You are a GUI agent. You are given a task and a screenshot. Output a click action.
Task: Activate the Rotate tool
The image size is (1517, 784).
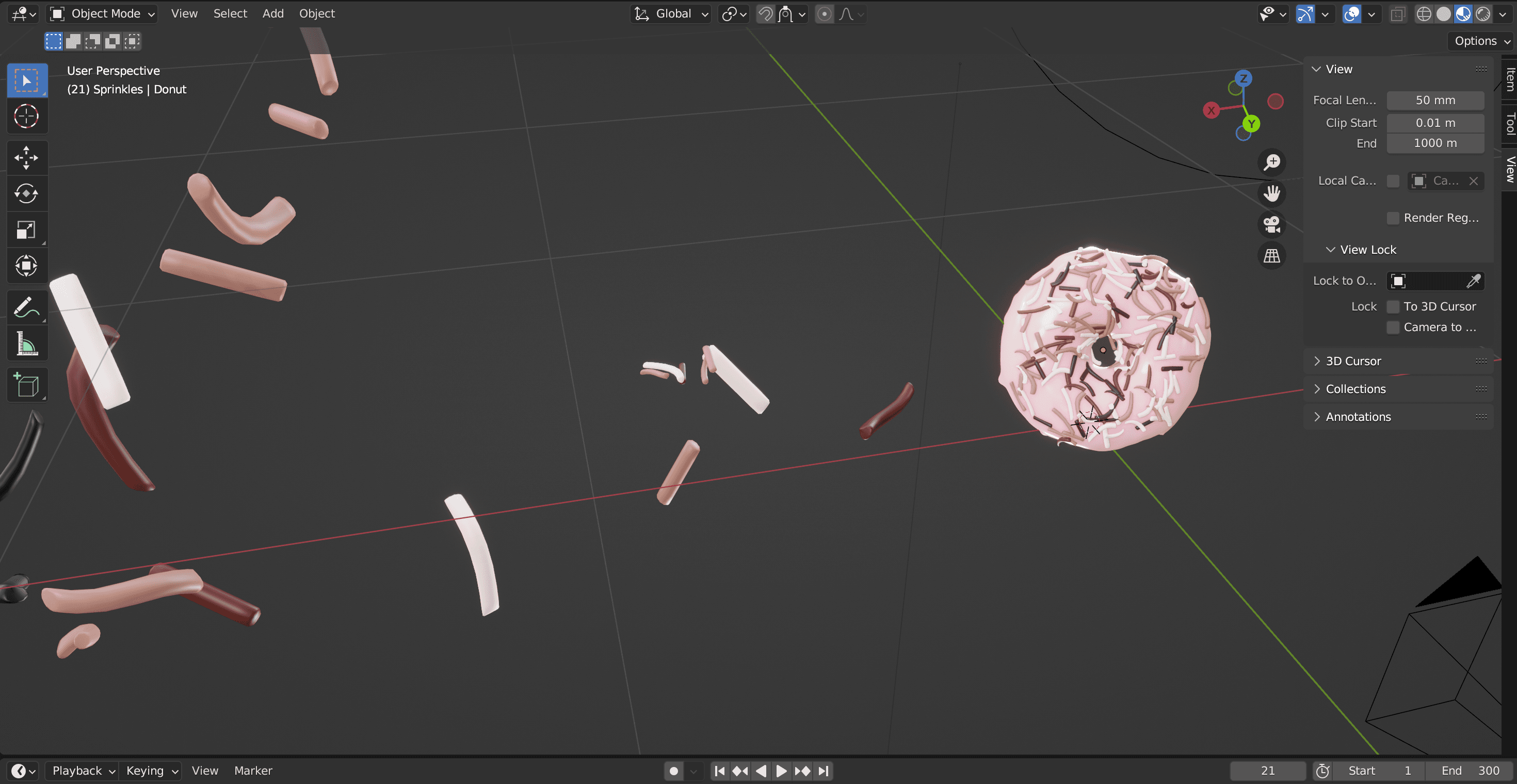tap(26, 193)
